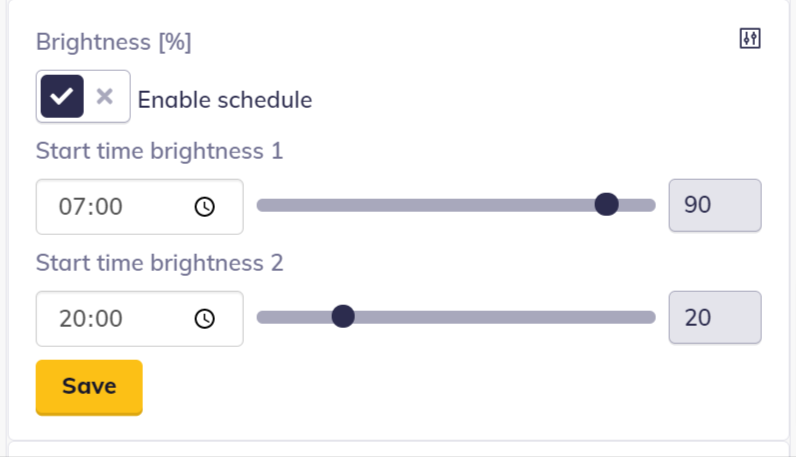Click the "Enable schedule" label
This screenshot has width=796, height=457.
tap(224, 100)
